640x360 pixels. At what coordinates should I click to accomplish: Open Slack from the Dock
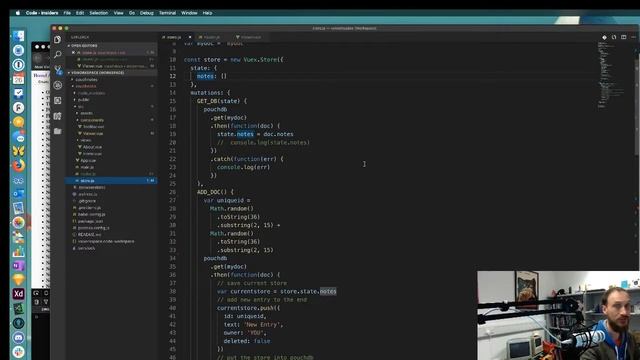[18, 351]
